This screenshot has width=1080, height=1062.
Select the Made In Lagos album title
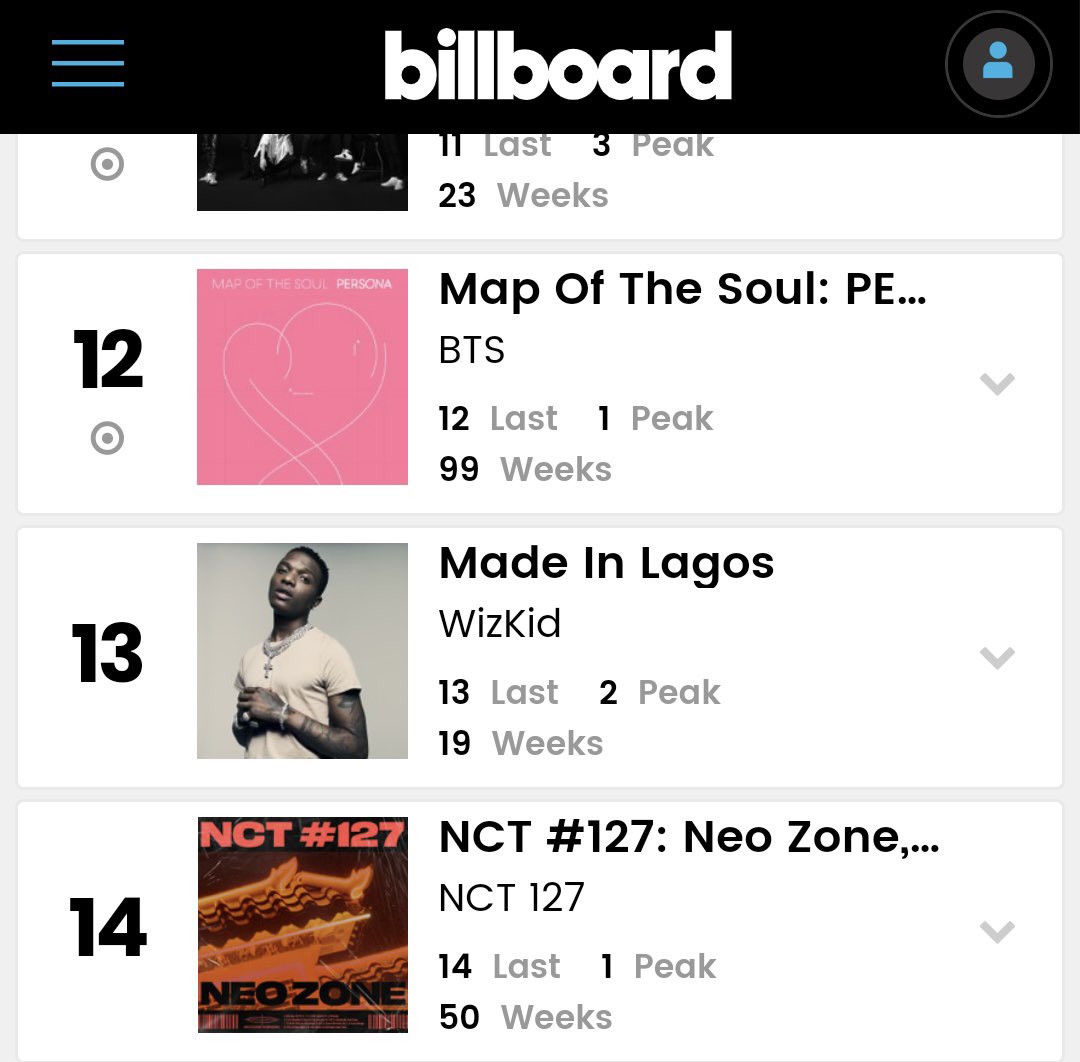[x=606, y=564]
